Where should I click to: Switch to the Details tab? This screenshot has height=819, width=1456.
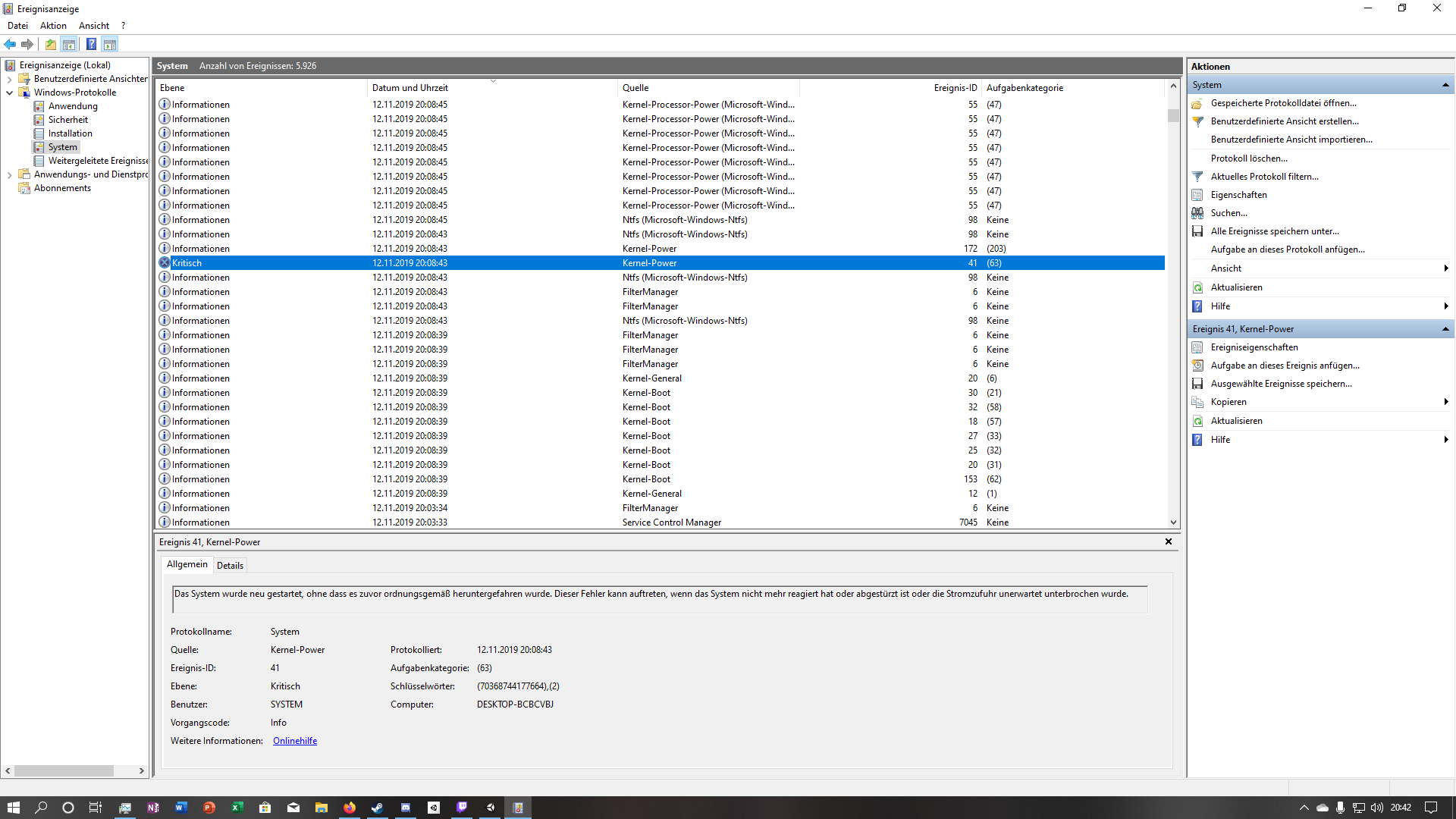coord(230,566)
